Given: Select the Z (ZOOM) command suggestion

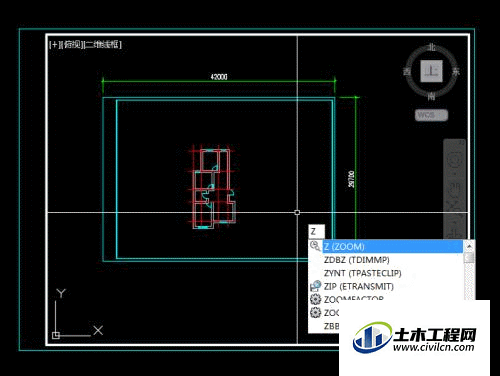Looking at the screenshot, I should (392, 247).
